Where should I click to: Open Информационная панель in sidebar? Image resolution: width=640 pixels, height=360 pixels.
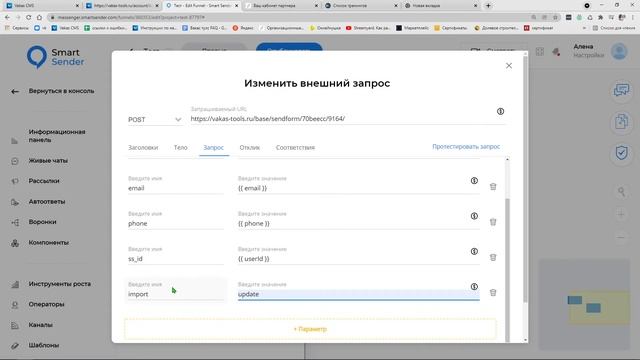[57, 136]
